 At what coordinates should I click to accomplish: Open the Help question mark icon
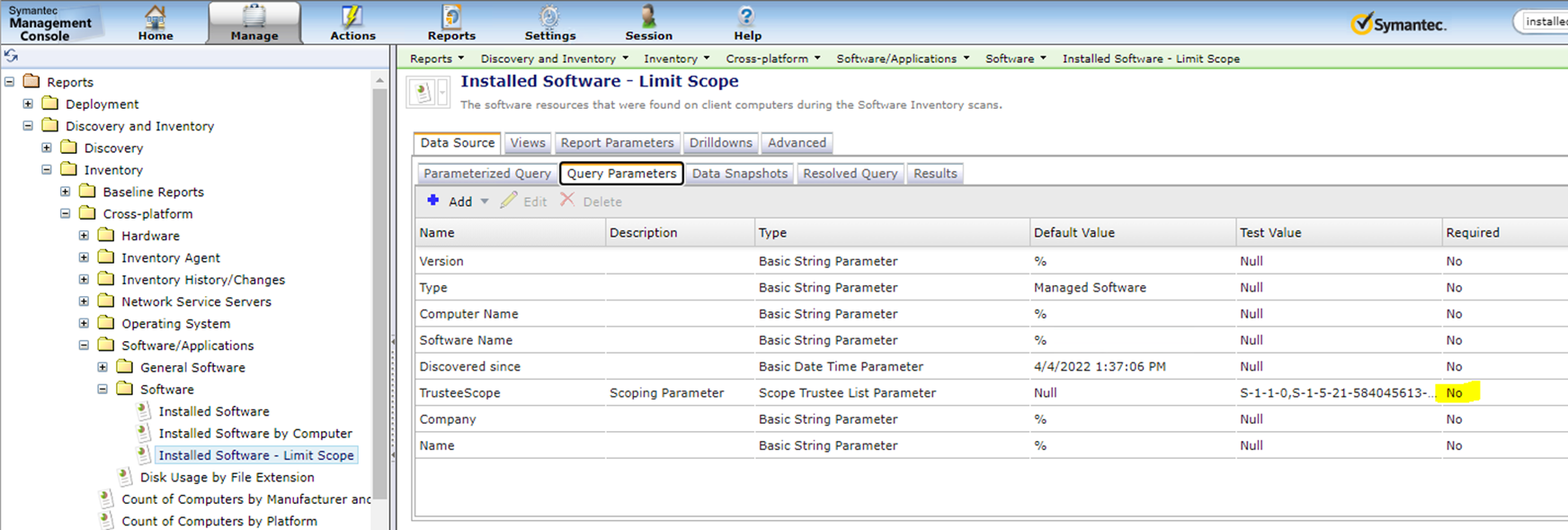746,17
